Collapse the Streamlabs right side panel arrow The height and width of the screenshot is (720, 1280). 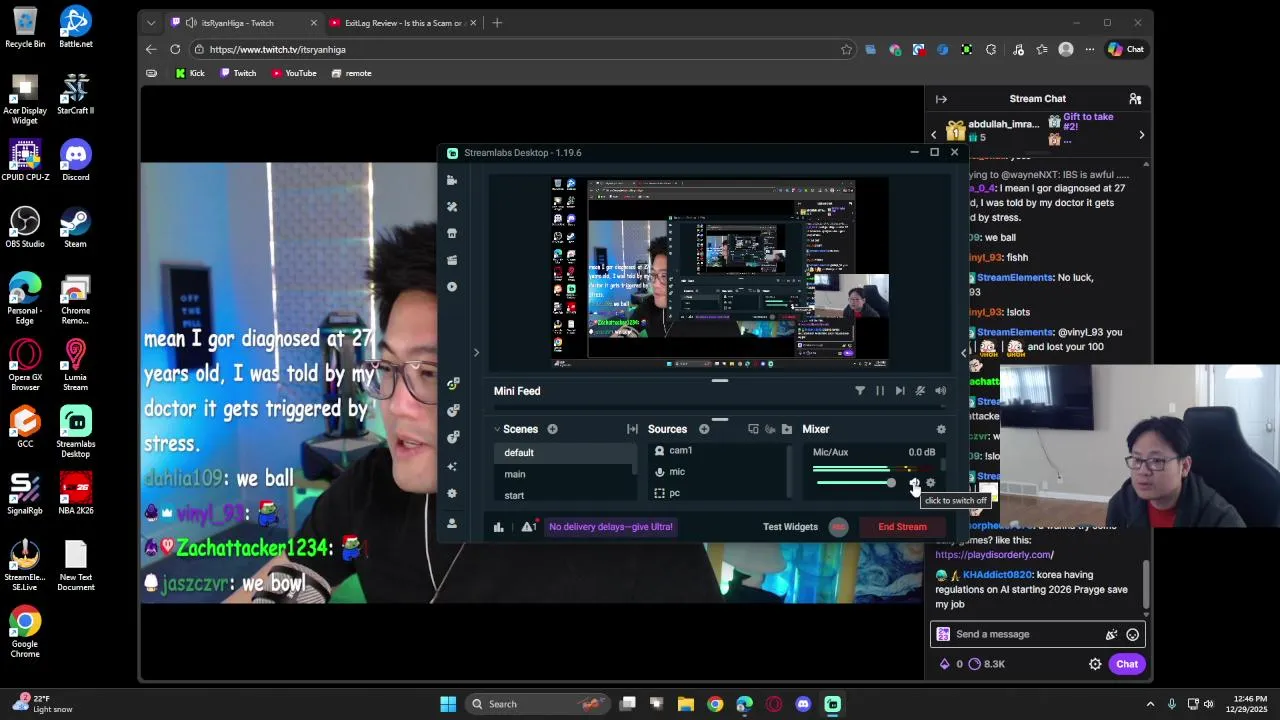pyautogui.click(x=963, y=352)
